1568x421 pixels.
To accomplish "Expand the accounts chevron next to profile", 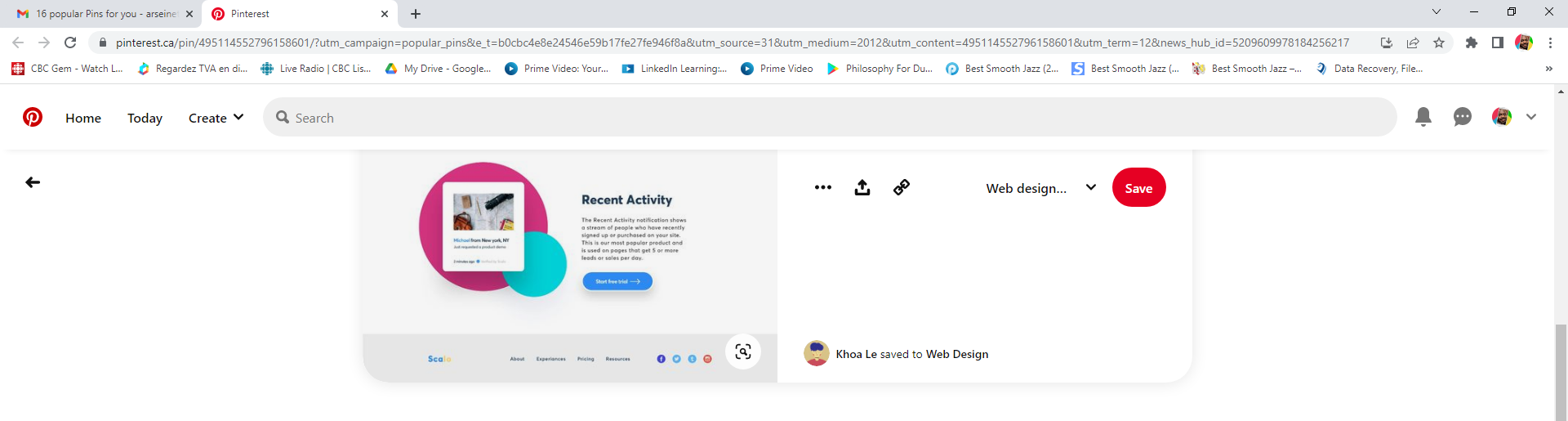I will click(1530, 117).
